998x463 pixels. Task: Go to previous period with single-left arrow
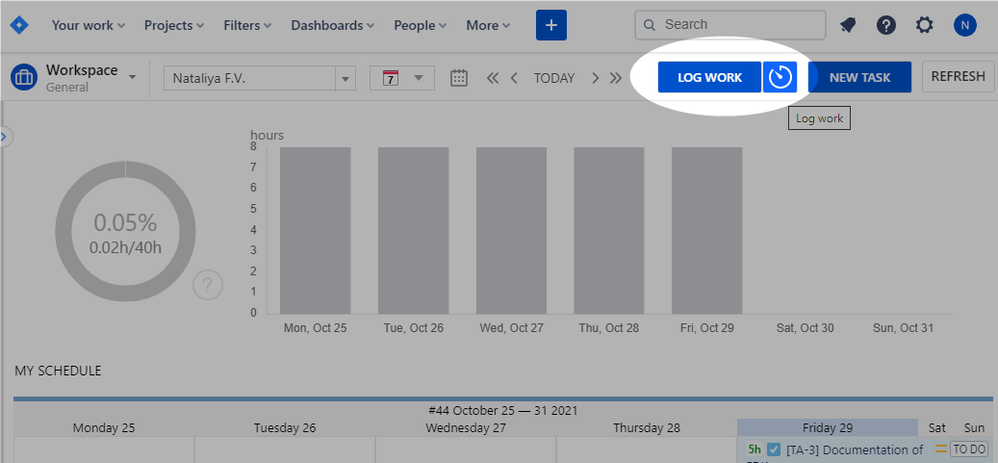[x=514, y=78]
